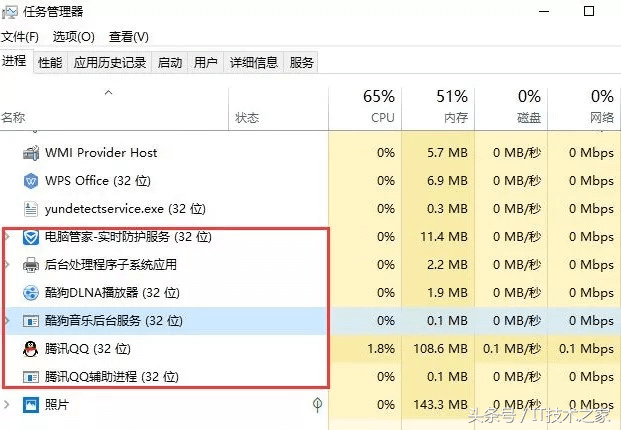The image size is (621, 430).
Task: Open the 选项(O) menu
Action: tap(73, 36)
